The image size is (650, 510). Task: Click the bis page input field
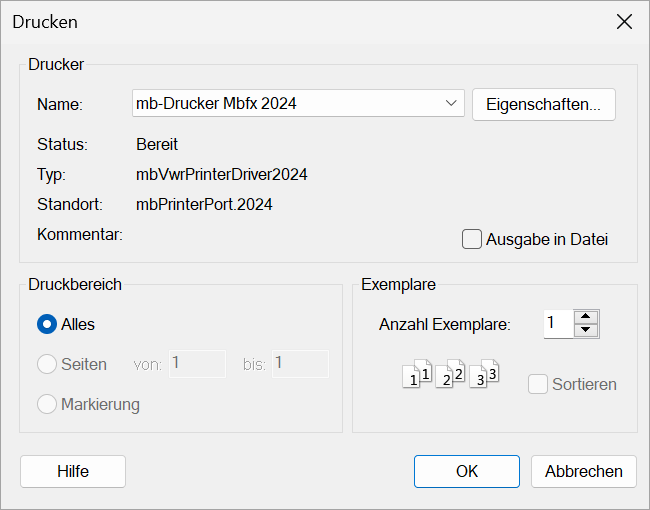pos(300,364)
